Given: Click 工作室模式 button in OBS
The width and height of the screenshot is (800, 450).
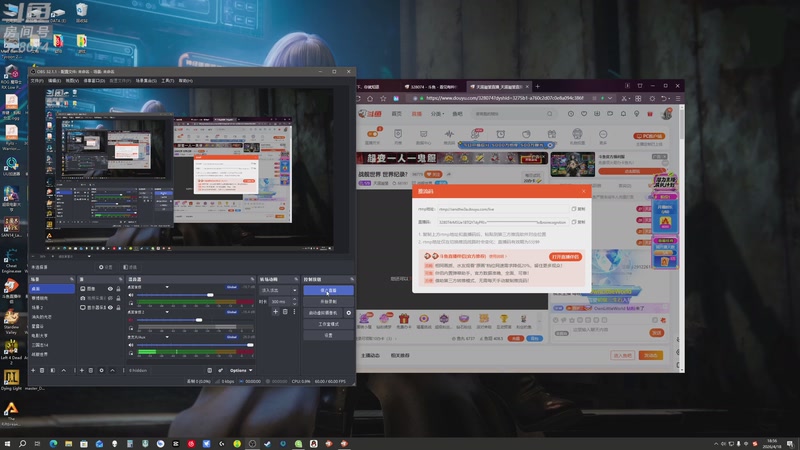Looking at the screenshot, I should click(x=328, y=324).
